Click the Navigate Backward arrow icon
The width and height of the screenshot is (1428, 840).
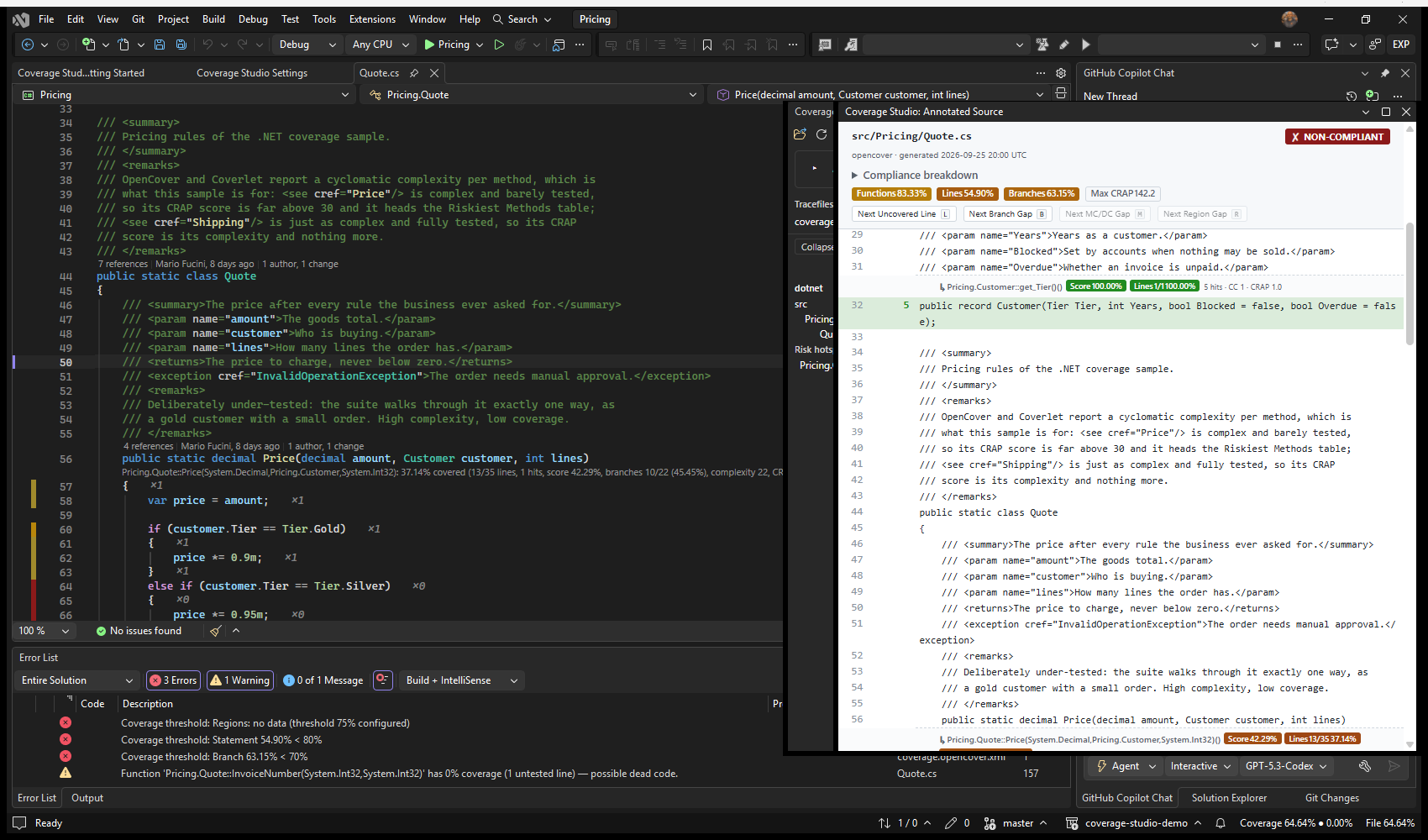click(28, 45)
